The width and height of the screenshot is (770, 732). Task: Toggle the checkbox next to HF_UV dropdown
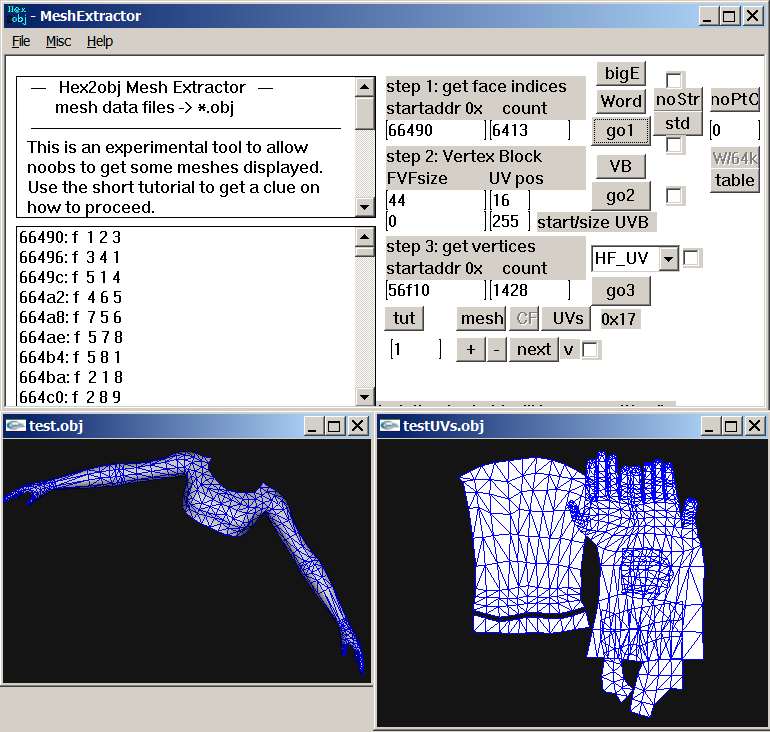pyautogui.click(x=691, y=258)
